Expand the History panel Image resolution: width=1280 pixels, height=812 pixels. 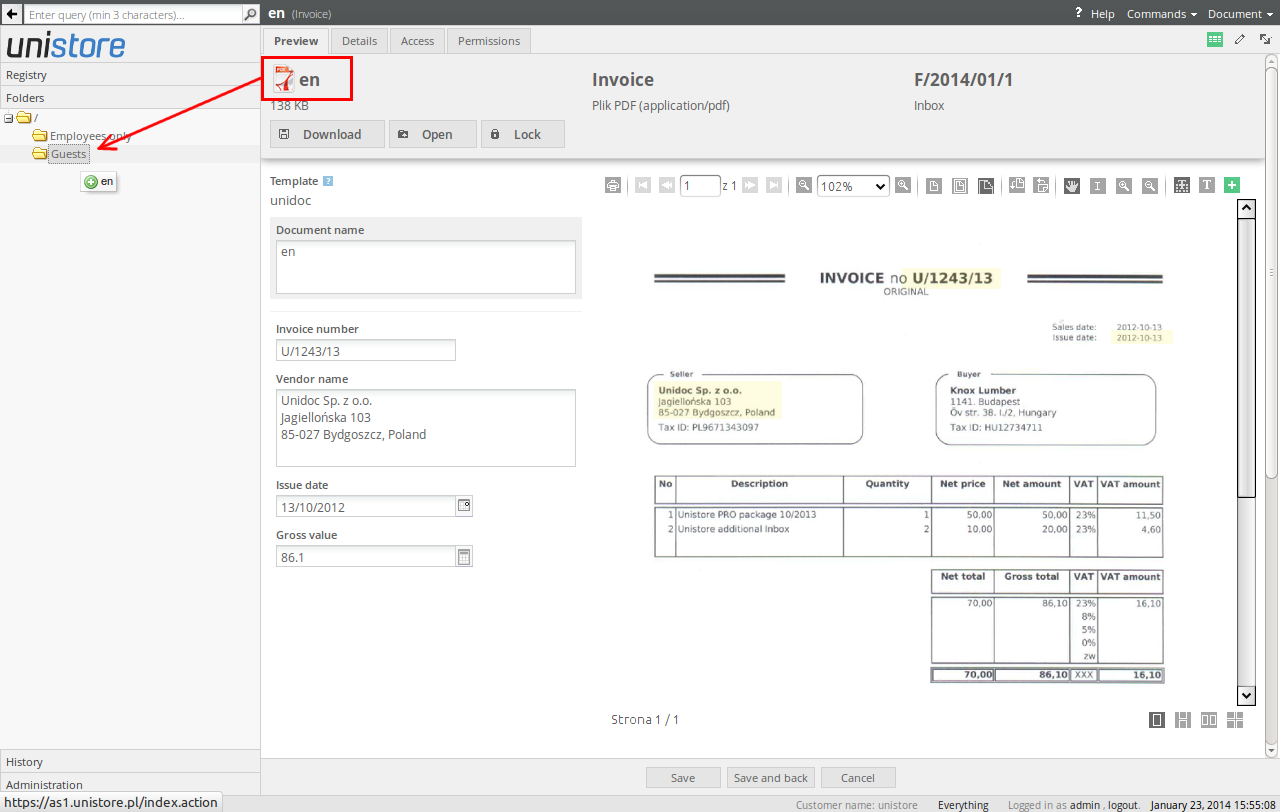tap(130, 762)
